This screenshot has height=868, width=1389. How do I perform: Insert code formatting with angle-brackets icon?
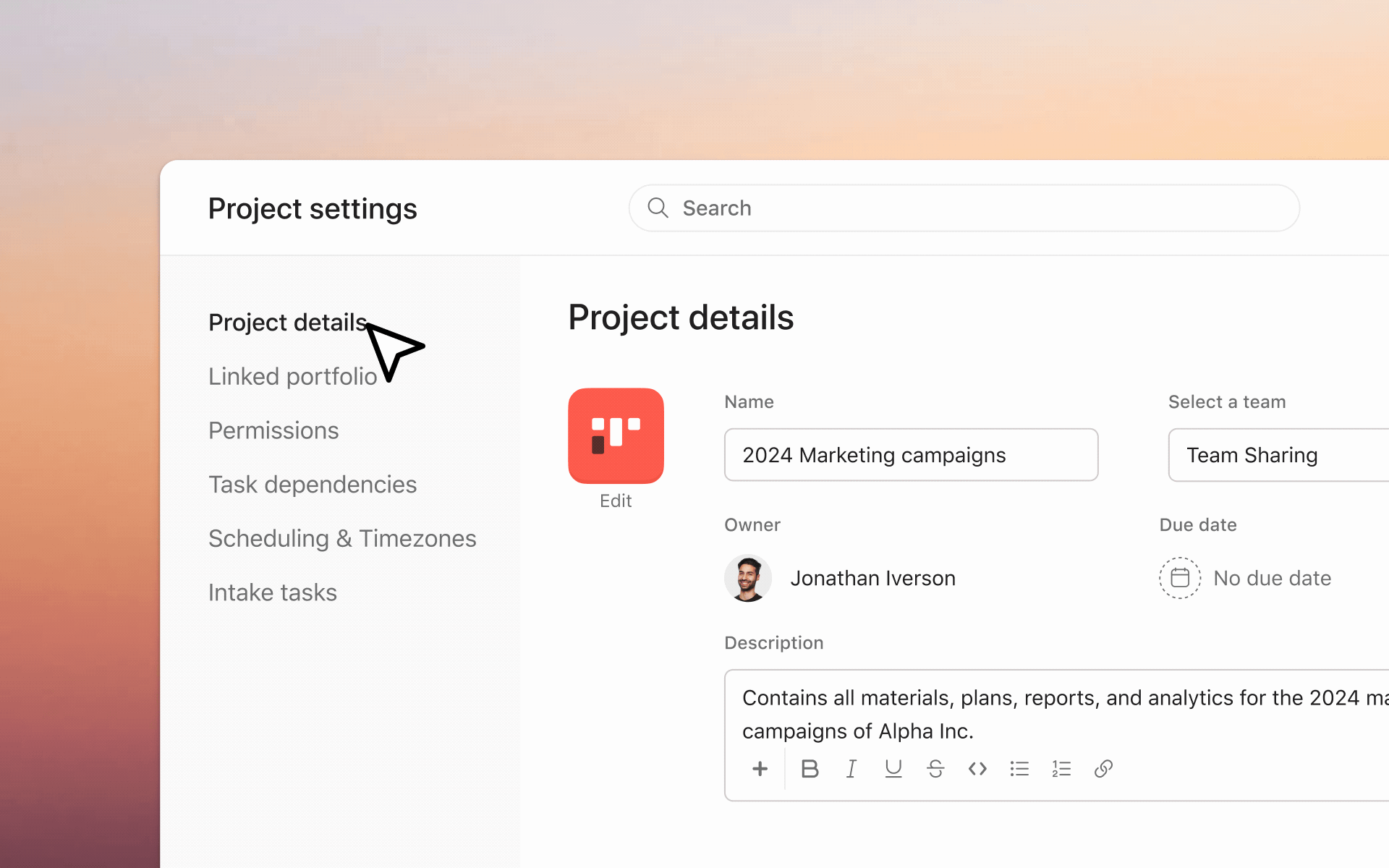tap(977, 768)
